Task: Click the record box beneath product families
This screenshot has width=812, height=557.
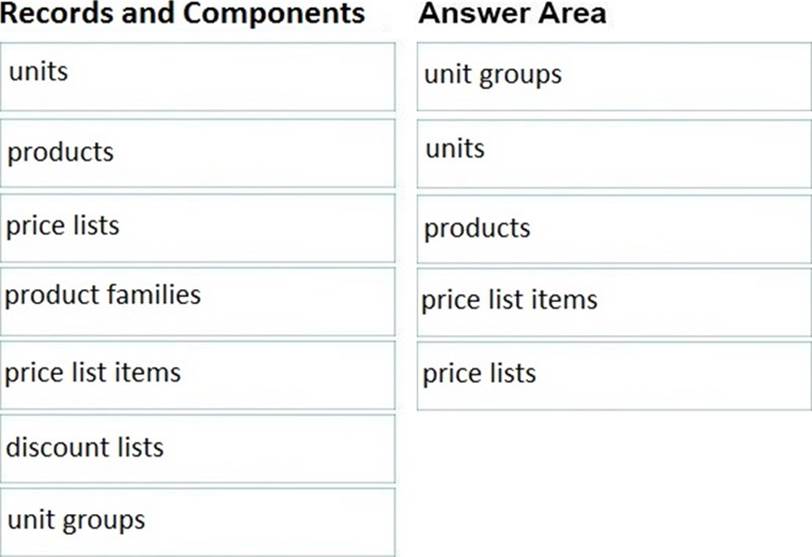Action: pyautogui.click(x=197, y=374)
